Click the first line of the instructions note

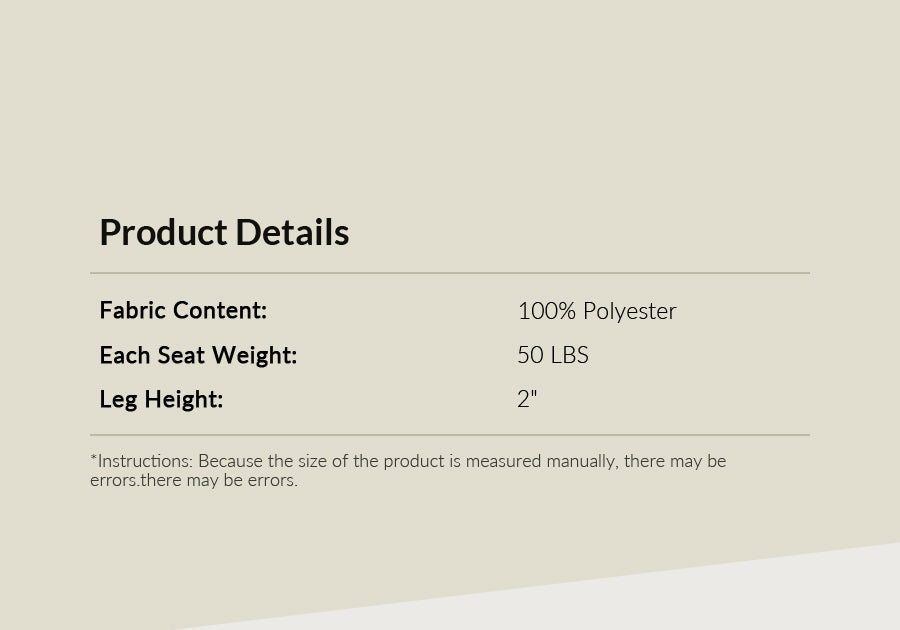point(408,461)
